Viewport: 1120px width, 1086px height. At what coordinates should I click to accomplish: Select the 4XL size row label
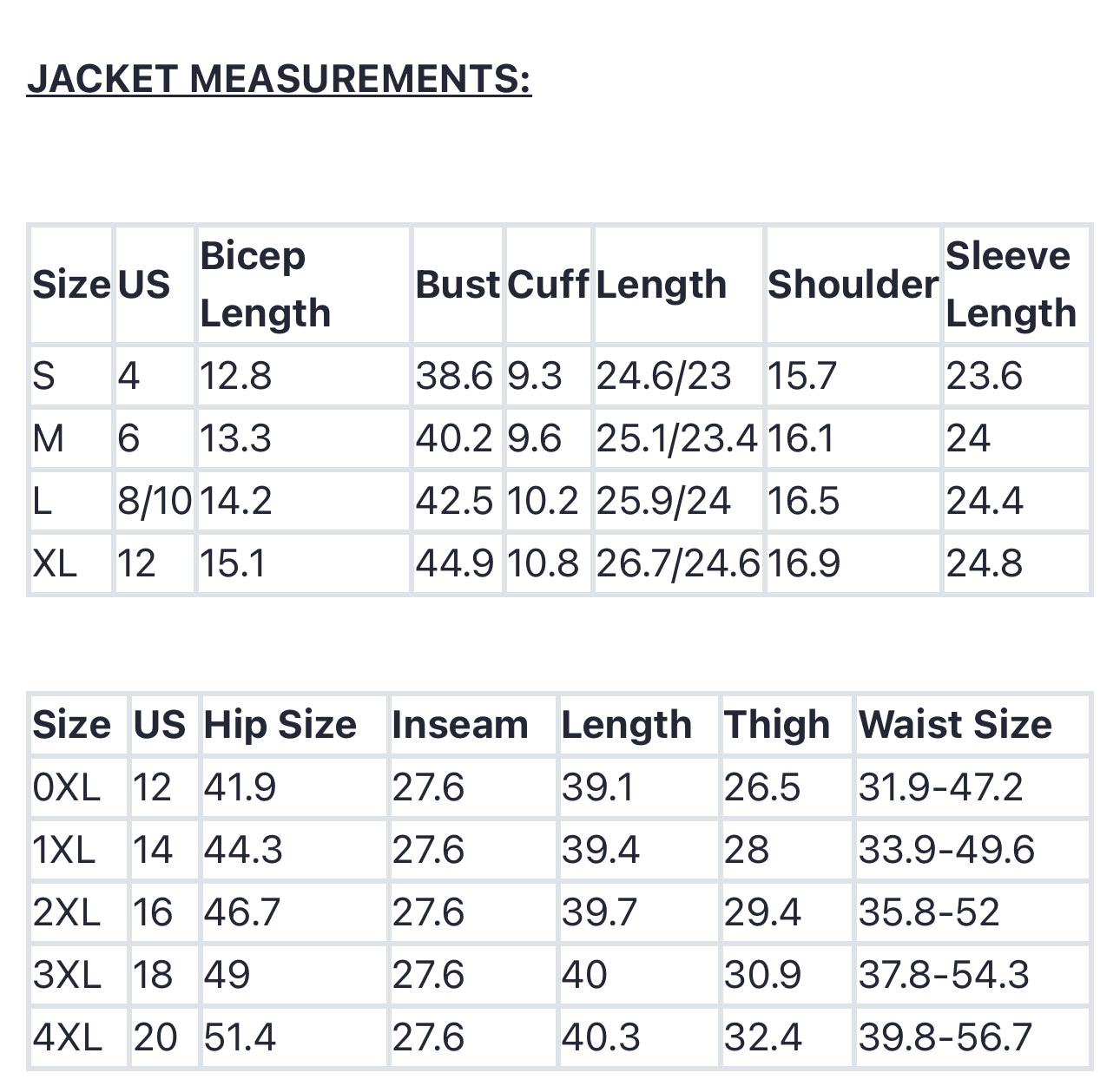pyautogui.click(x=68, y=1037)
